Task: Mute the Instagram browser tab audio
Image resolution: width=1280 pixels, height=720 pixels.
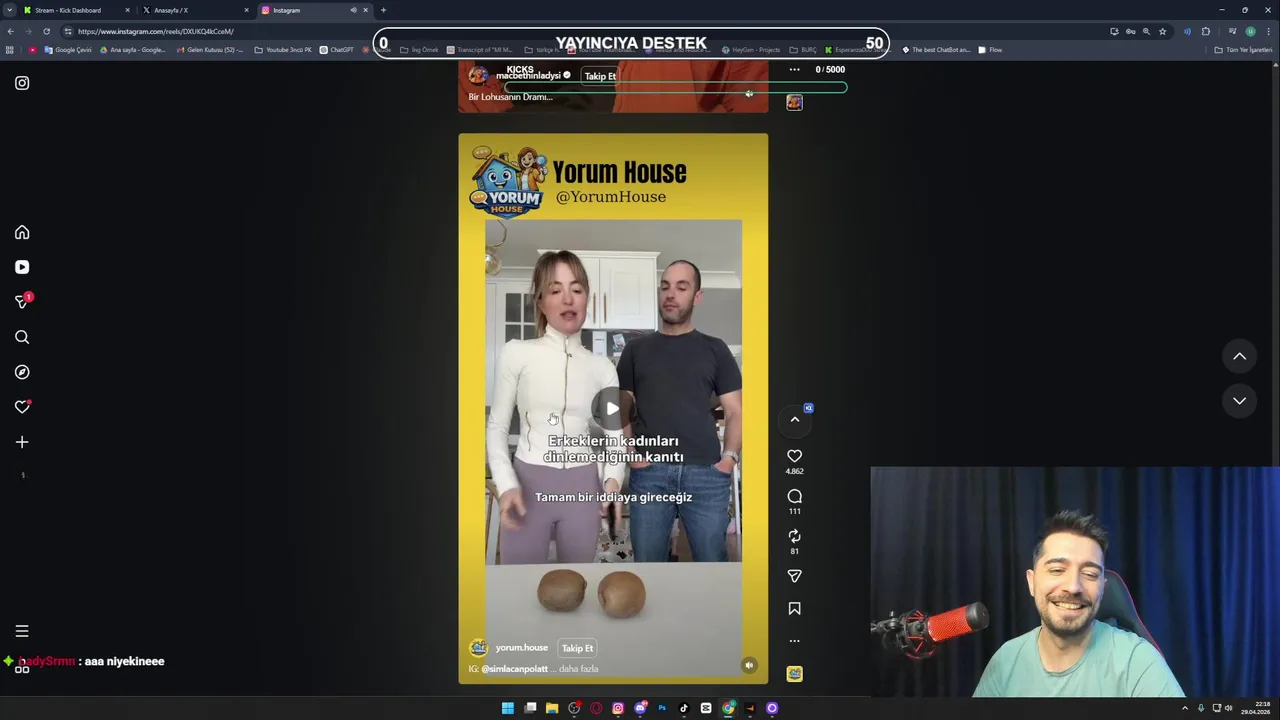Action: click(x=353, y=10)
